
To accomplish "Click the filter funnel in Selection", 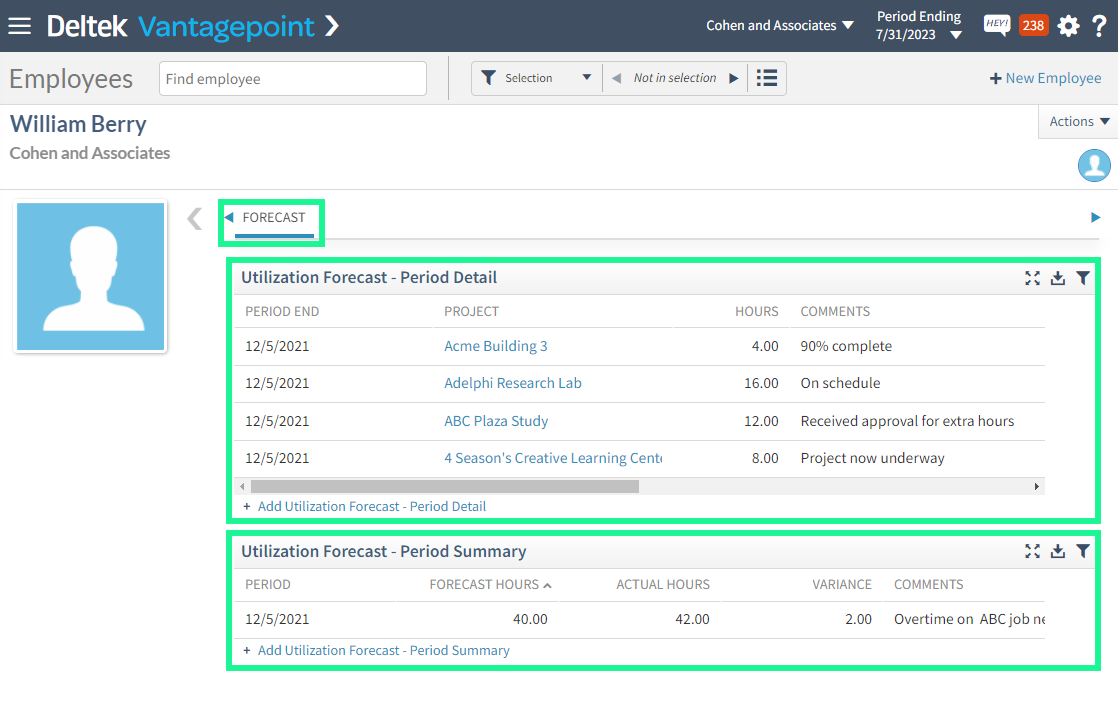I will click(488, 78).
